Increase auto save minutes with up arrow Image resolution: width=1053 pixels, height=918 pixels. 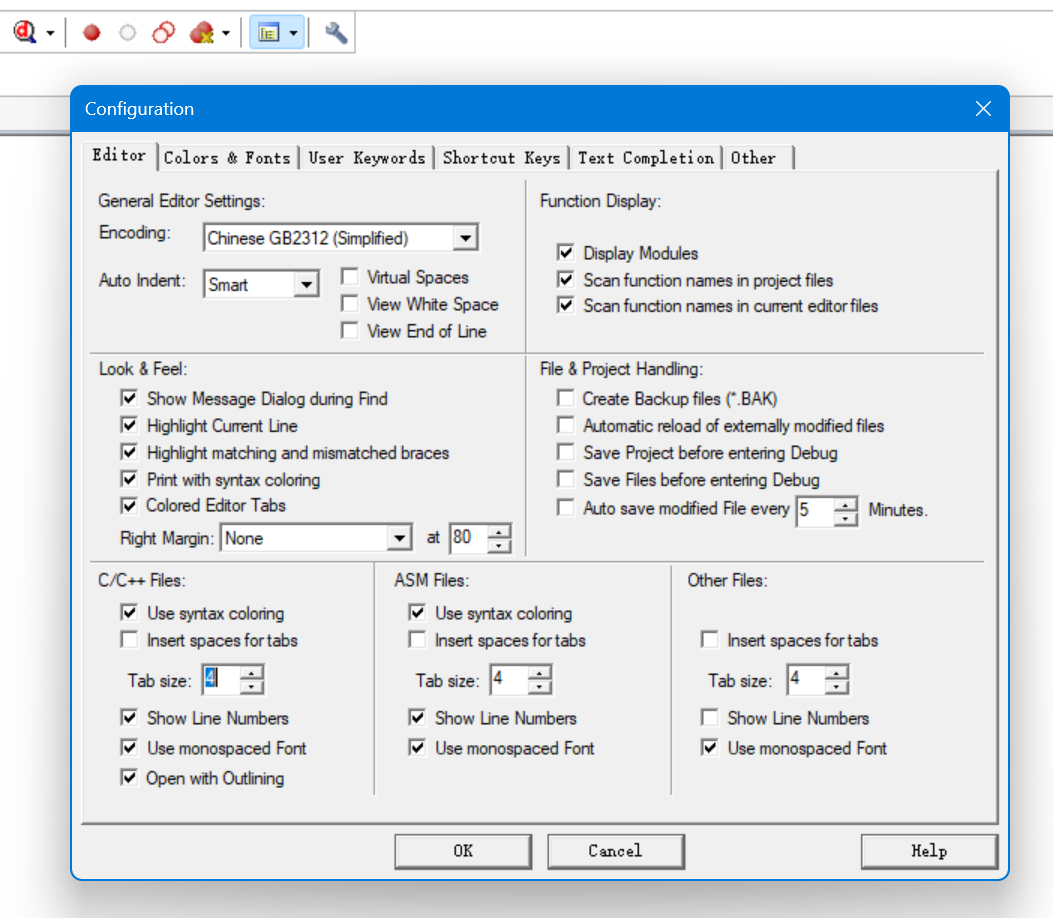coord(845,504)
